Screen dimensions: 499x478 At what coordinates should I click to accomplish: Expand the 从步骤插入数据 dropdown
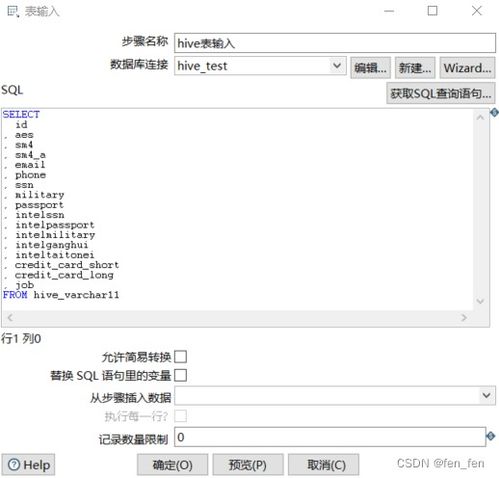click(x=487, y=396)
